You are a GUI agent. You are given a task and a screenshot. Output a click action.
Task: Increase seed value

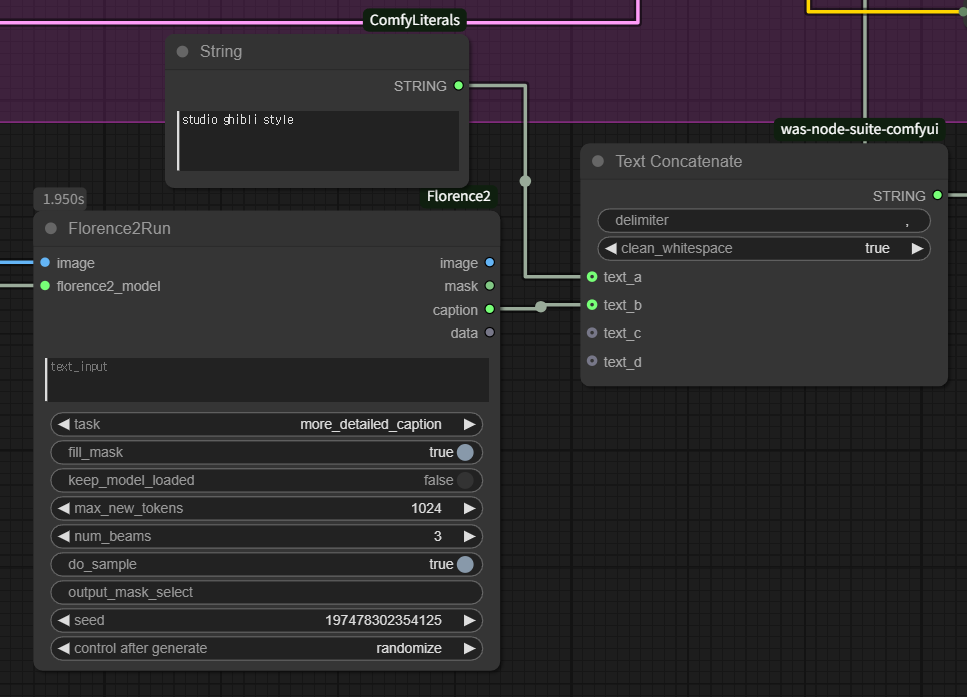click(469, 621)
